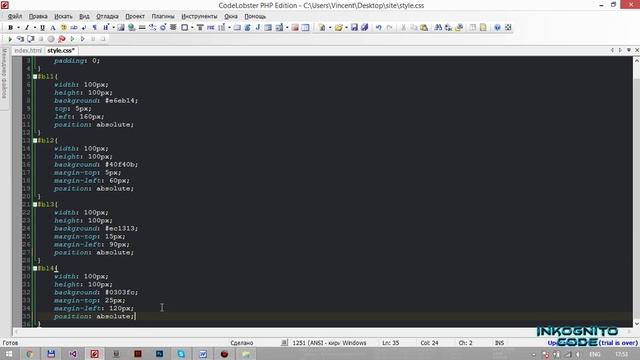This screenshot has height=360, width=640.
Task: Open the open-folder dropdown arrow
Action: [x=346, y=28]
